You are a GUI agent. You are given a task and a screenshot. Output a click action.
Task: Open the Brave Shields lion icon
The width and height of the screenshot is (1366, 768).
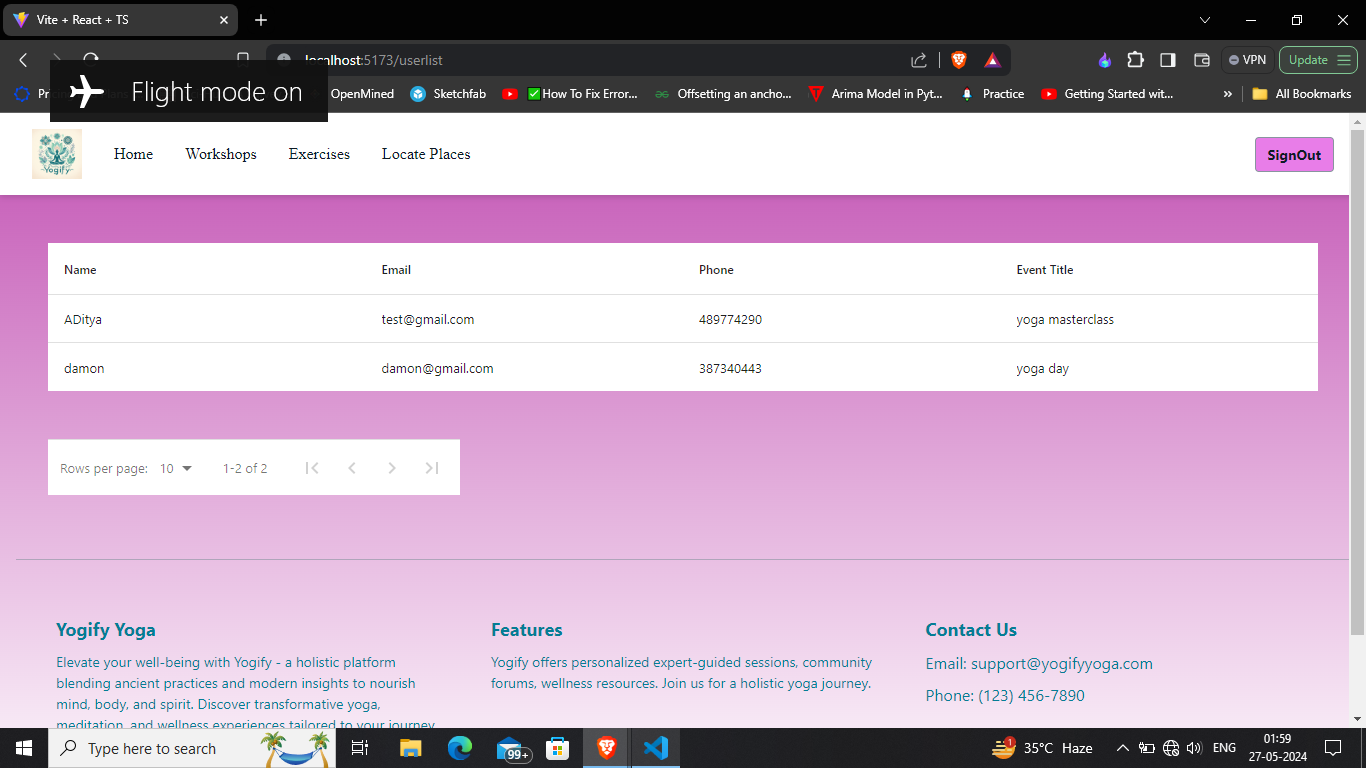(x=959, y=60)
